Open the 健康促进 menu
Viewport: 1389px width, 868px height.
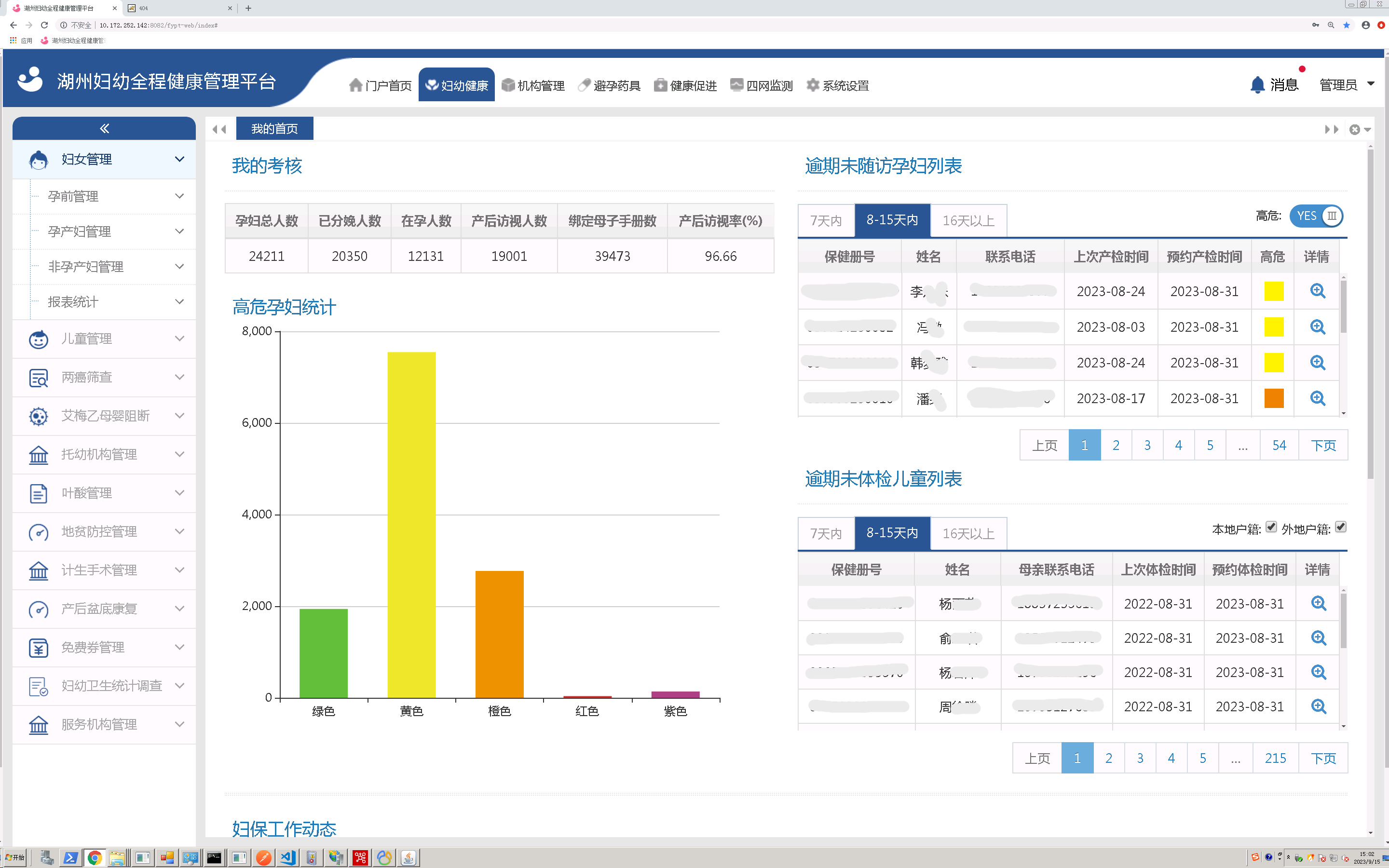click(685, 85)
